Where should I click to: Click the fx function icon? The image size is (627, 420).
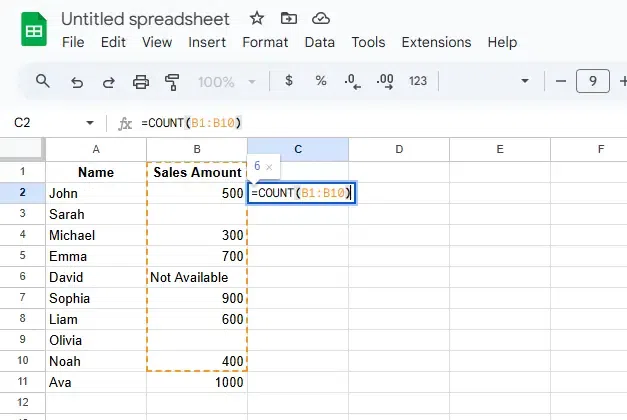(125, 124)
